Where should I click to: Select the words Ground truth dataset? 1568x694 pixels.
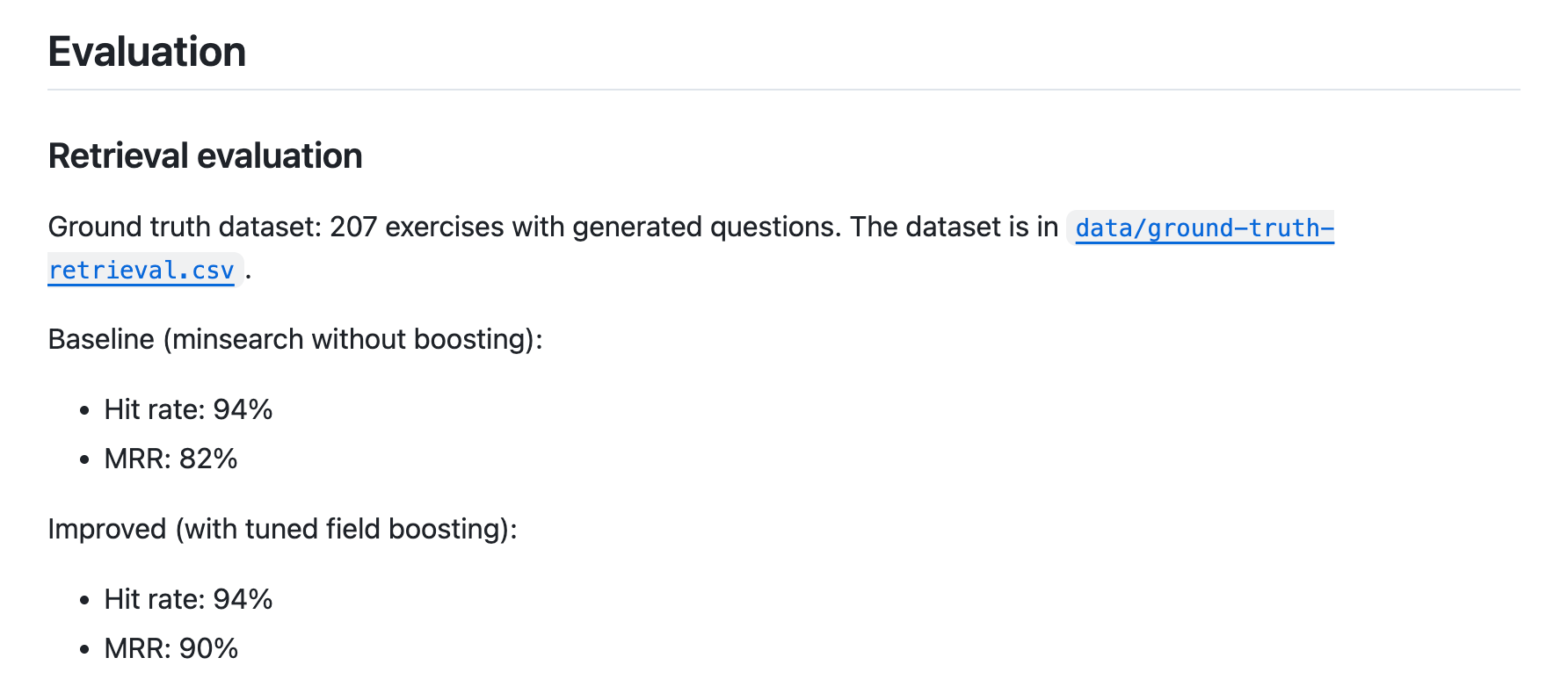click(182, 227)
